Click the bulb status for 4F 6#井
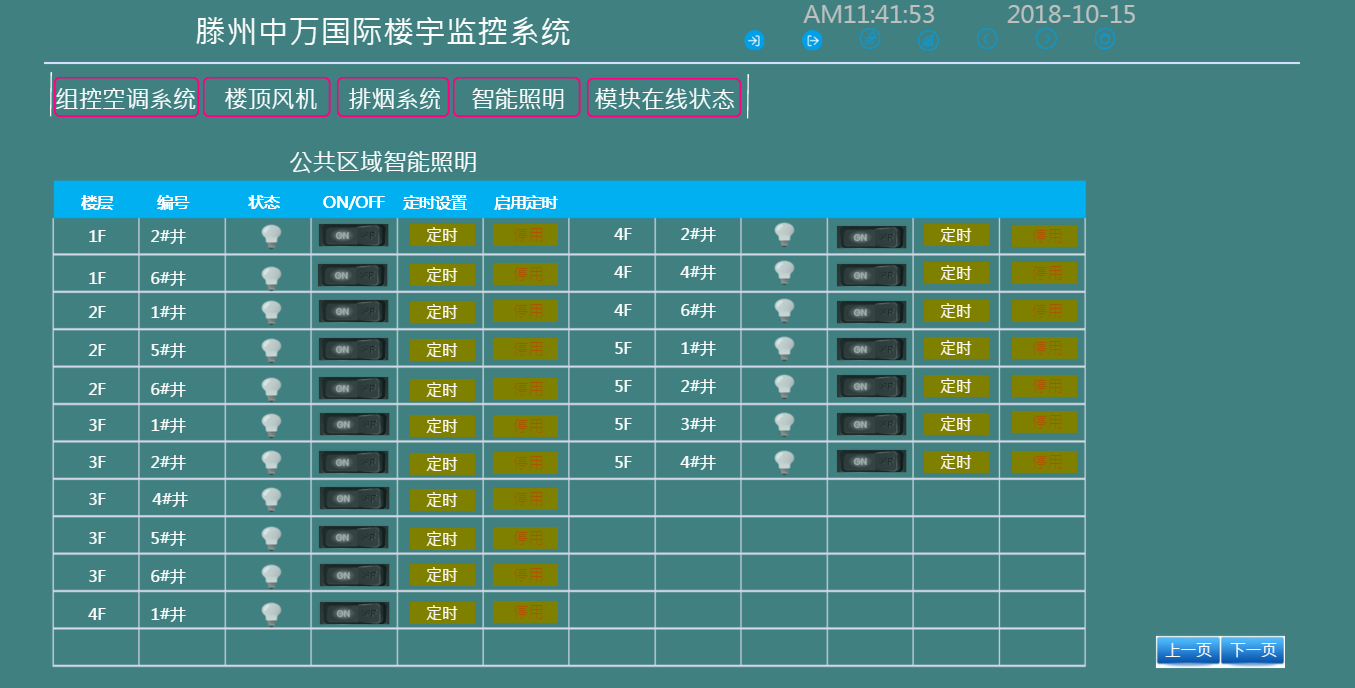 pos(785,310)
